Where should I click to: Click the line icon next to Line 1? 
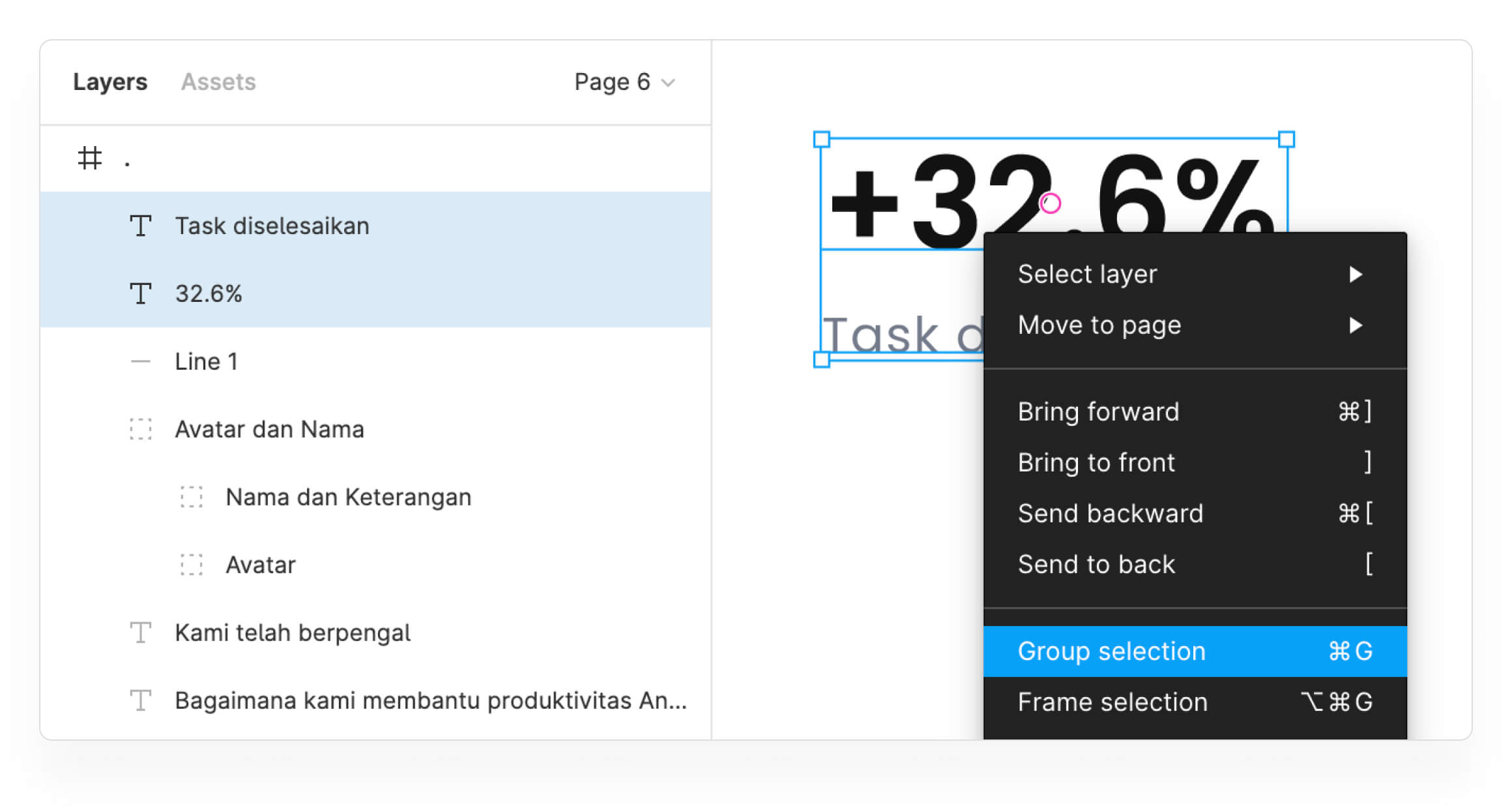click(141, 361)
